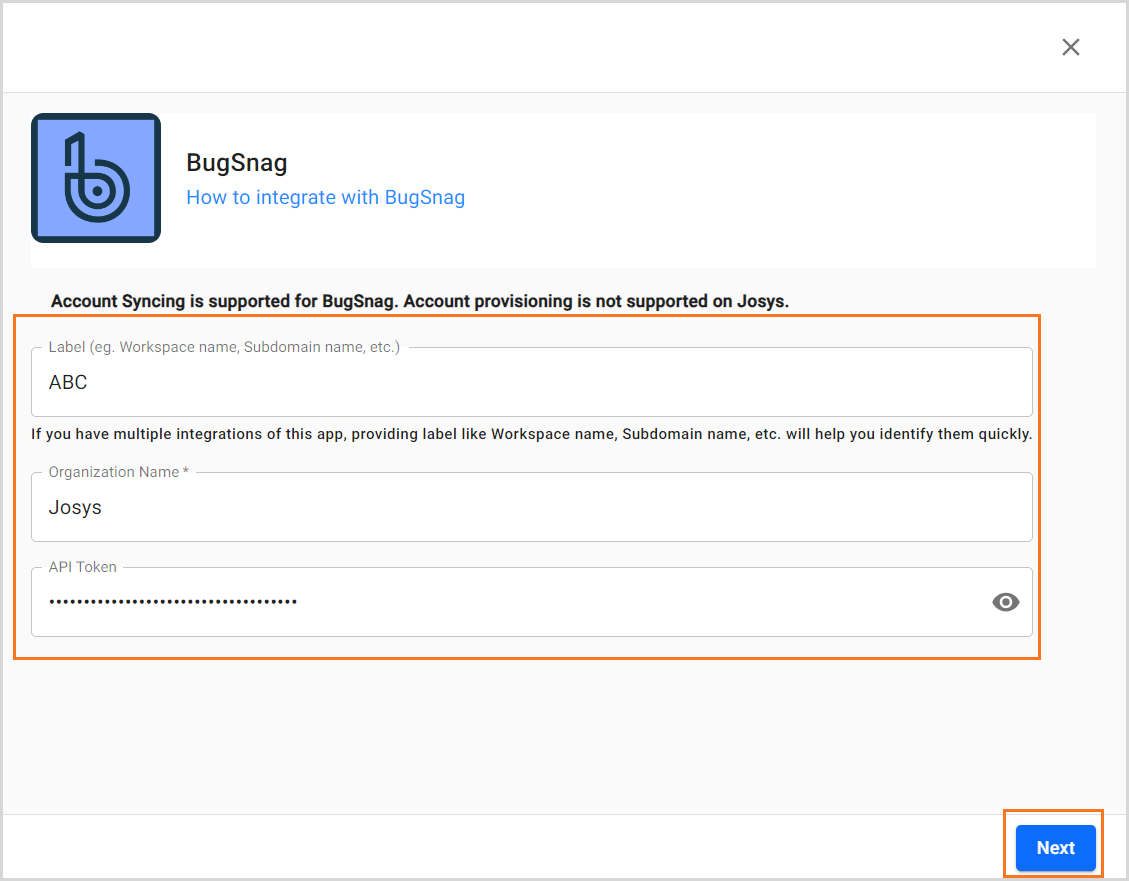1129x881 pixels.
Task: Click the Organization Name field with Josys
Action: click(x=531, y=507)
